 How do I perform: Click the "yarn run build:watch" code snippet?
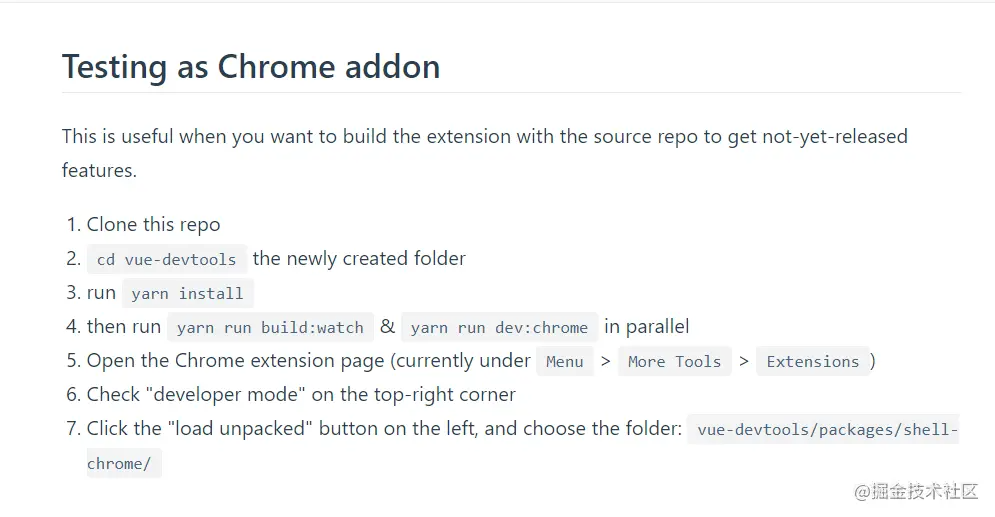click(270, 327)
